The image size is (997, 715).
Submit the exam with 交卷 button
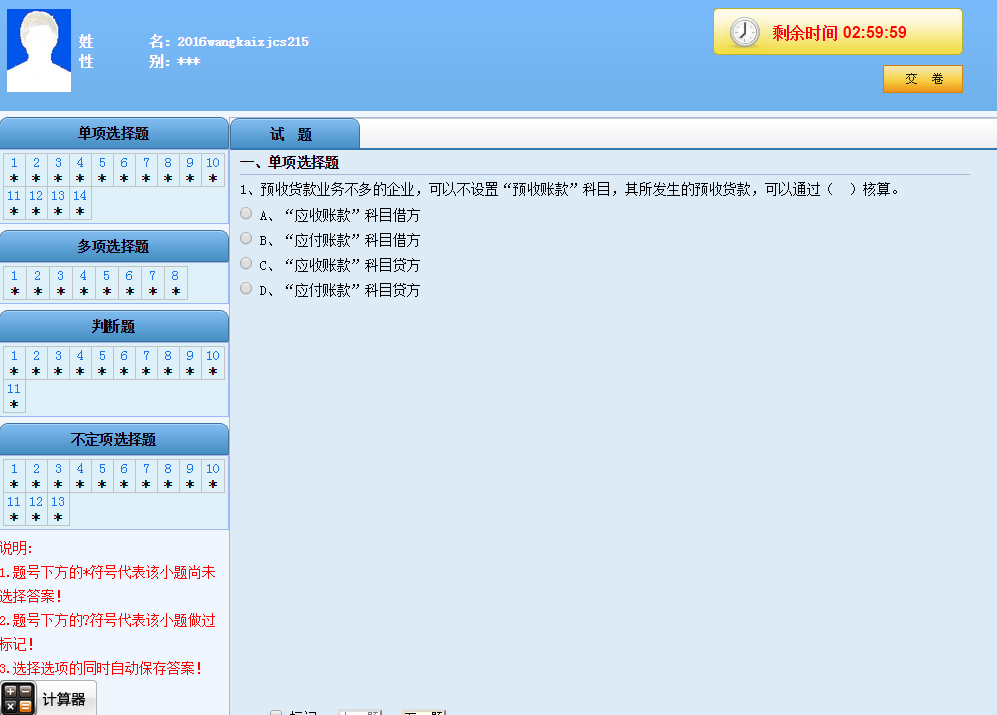click(922, 79)
